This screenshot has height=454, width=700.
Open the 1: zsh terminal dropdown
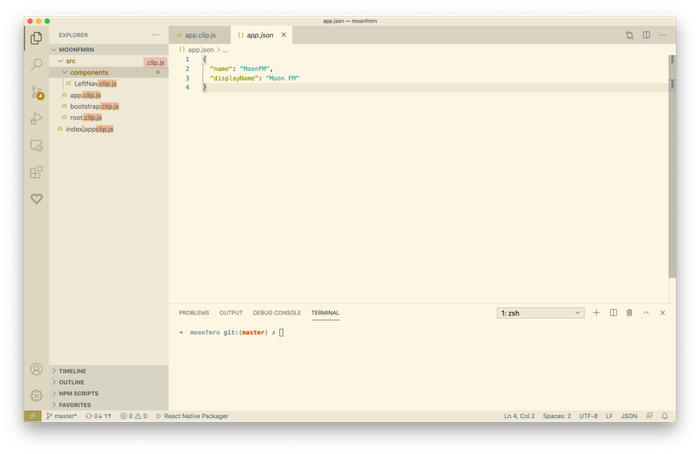(540, 313)
